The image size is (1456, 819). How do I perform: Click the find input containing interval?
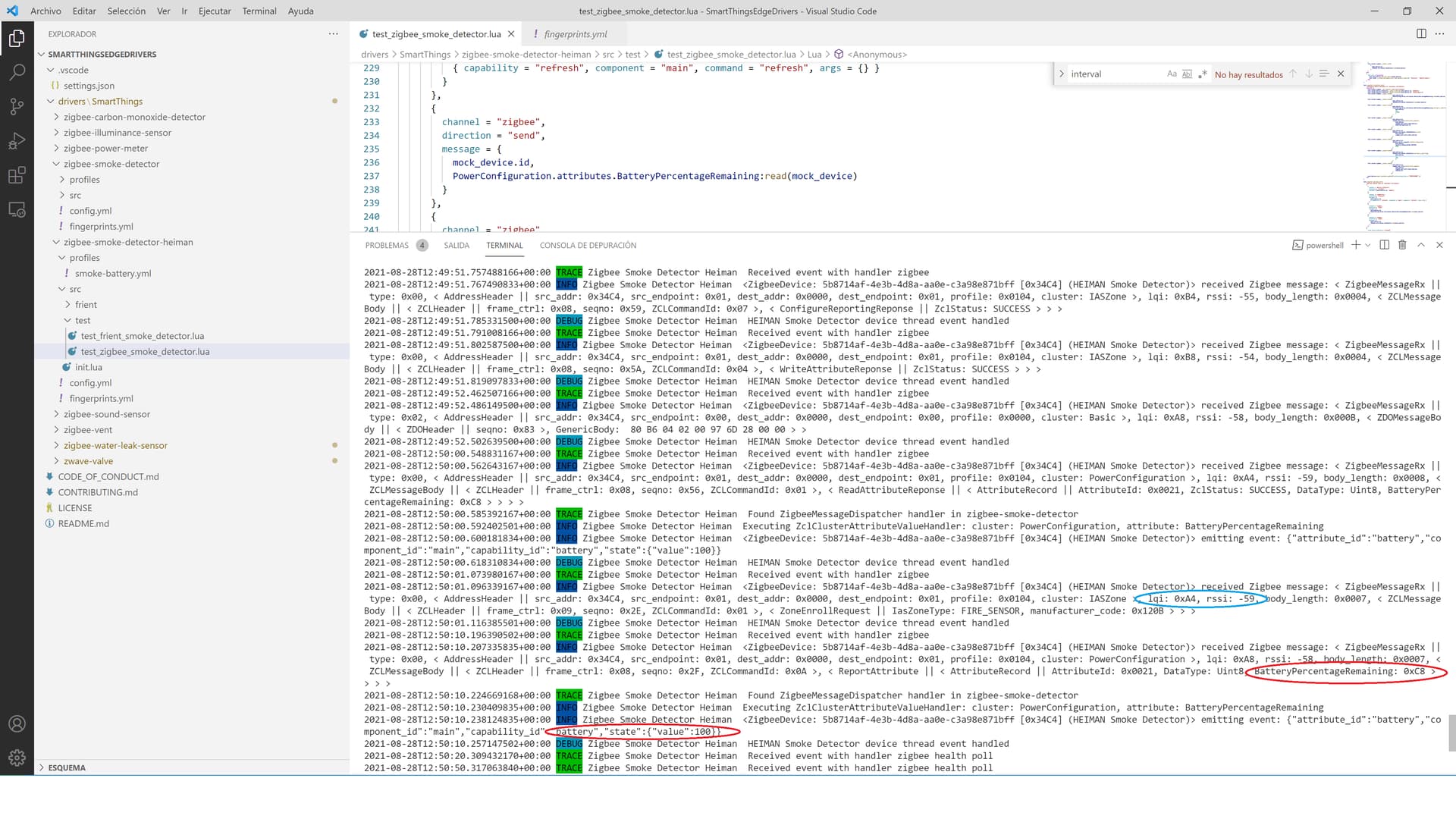[1115, 74]
